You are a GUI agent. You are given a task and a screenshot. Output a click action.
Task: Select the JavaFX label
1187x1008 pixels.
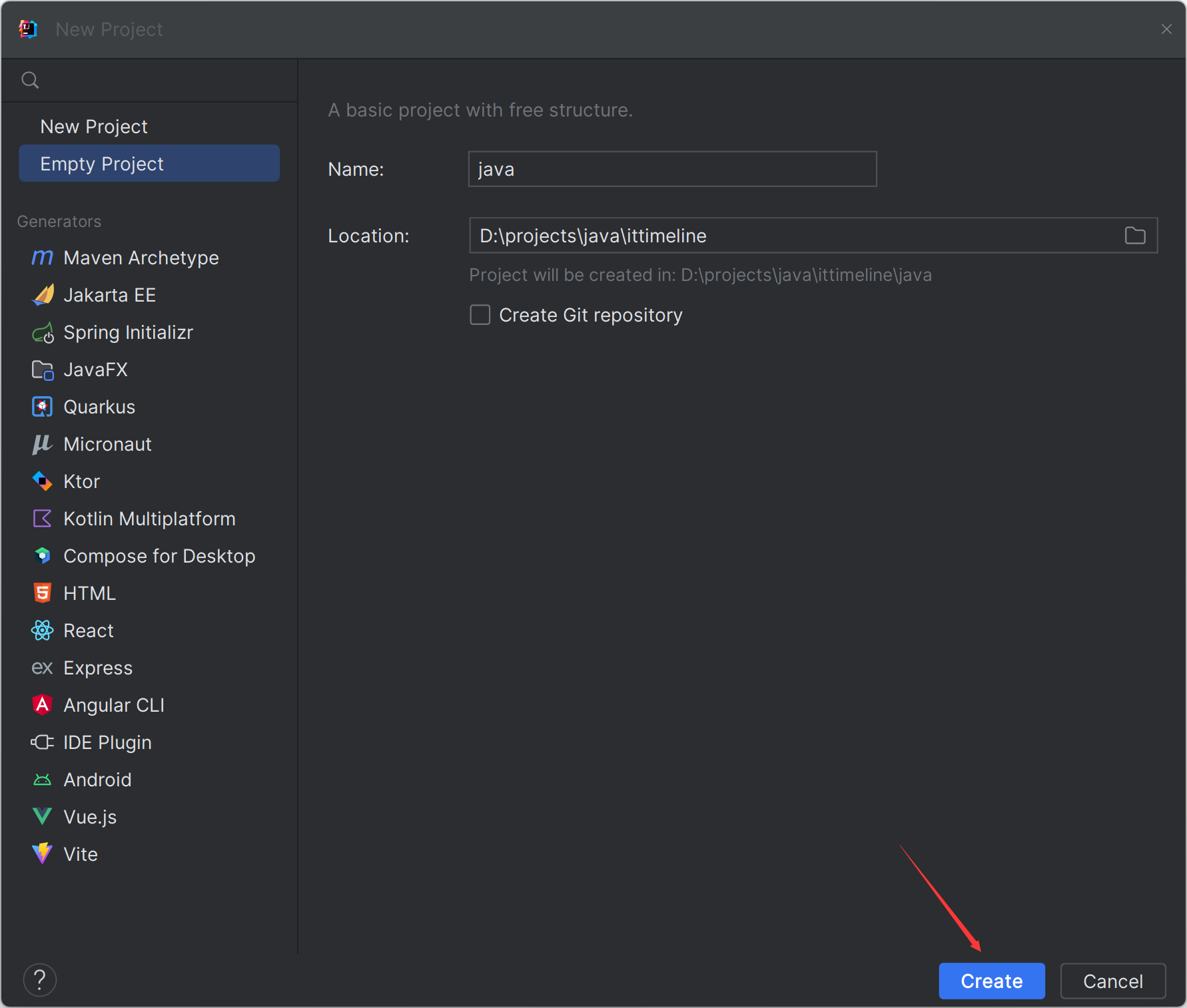pyautogui.click(x=95, y=370)
